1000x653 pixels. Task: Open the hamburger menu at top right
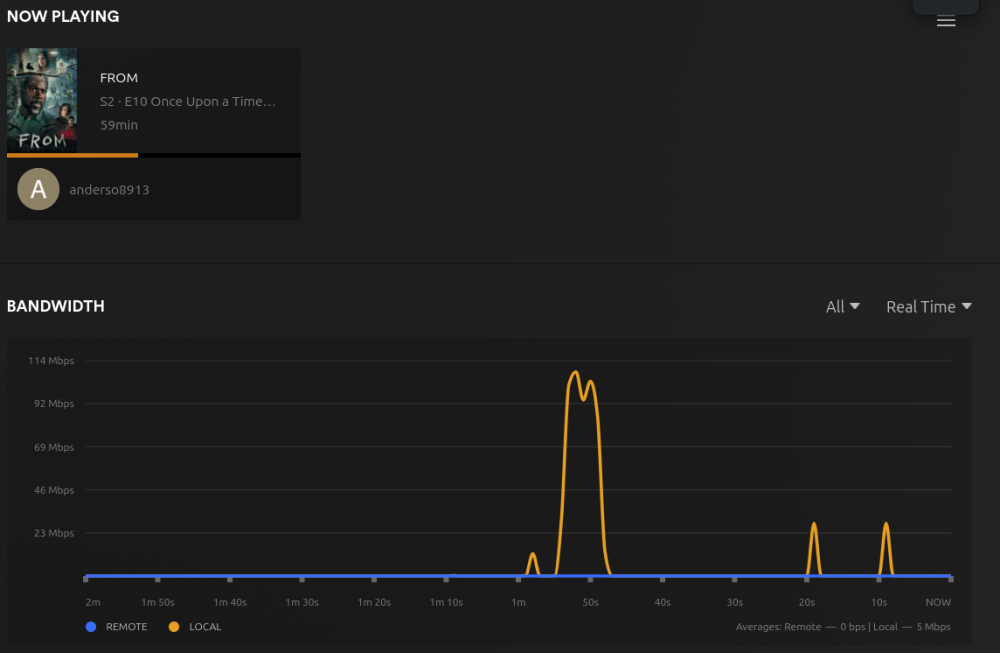point(945,21)
